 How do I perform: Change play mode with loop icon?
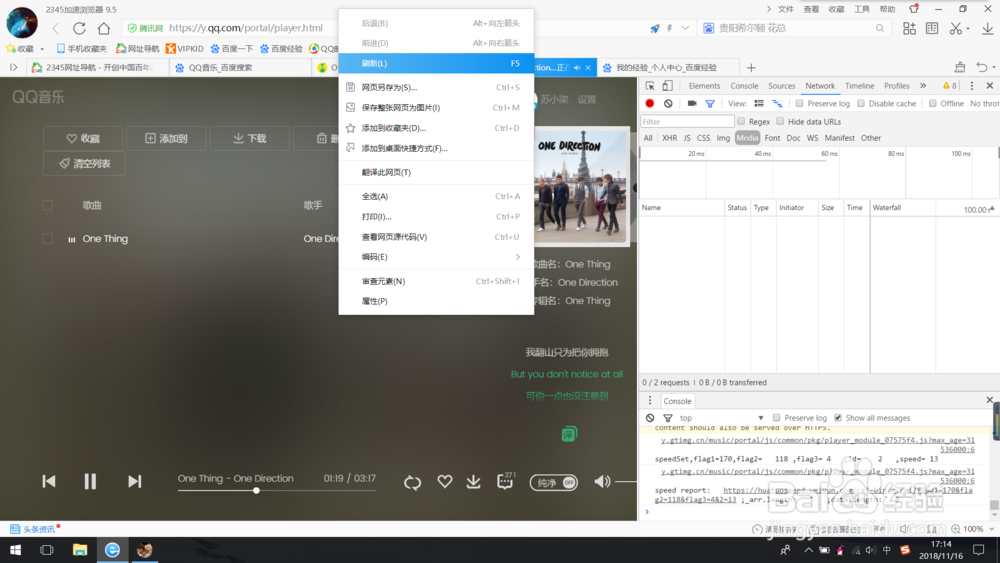click(412, 482)
